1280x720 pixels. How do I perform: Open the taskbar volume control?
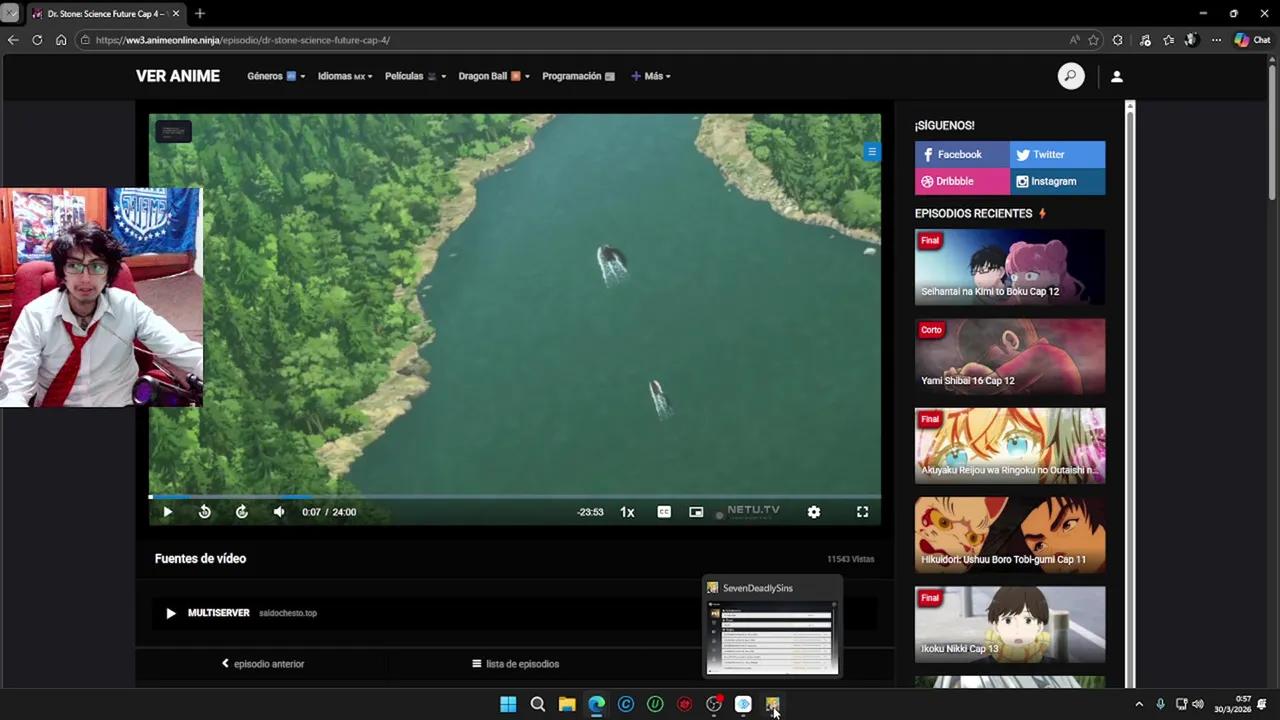[1198, 704]
